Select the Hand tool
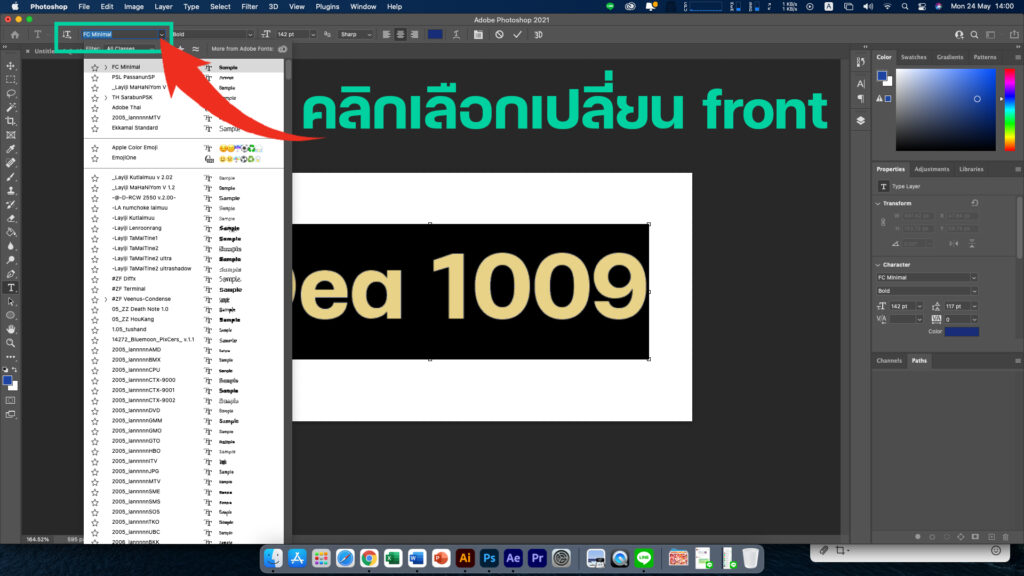Screen dimensions: 1024x576 [11, 329]
